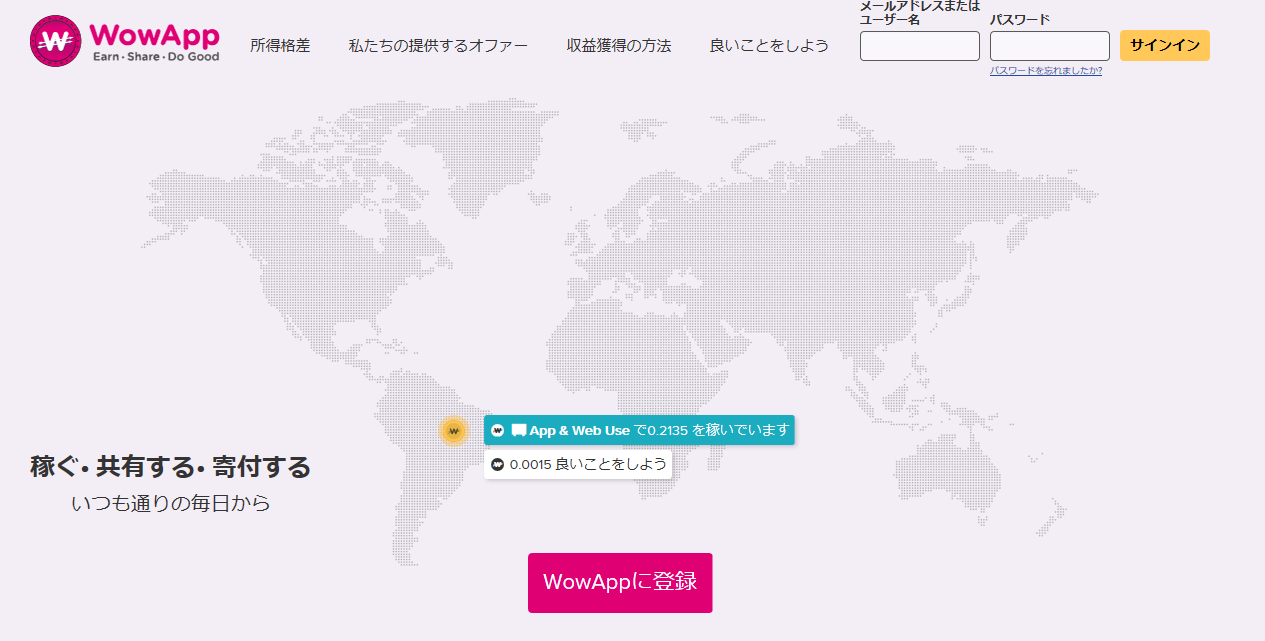Focus the パスワード input field
This screenshot has width=1265, height=641.
click(1050, 46)
